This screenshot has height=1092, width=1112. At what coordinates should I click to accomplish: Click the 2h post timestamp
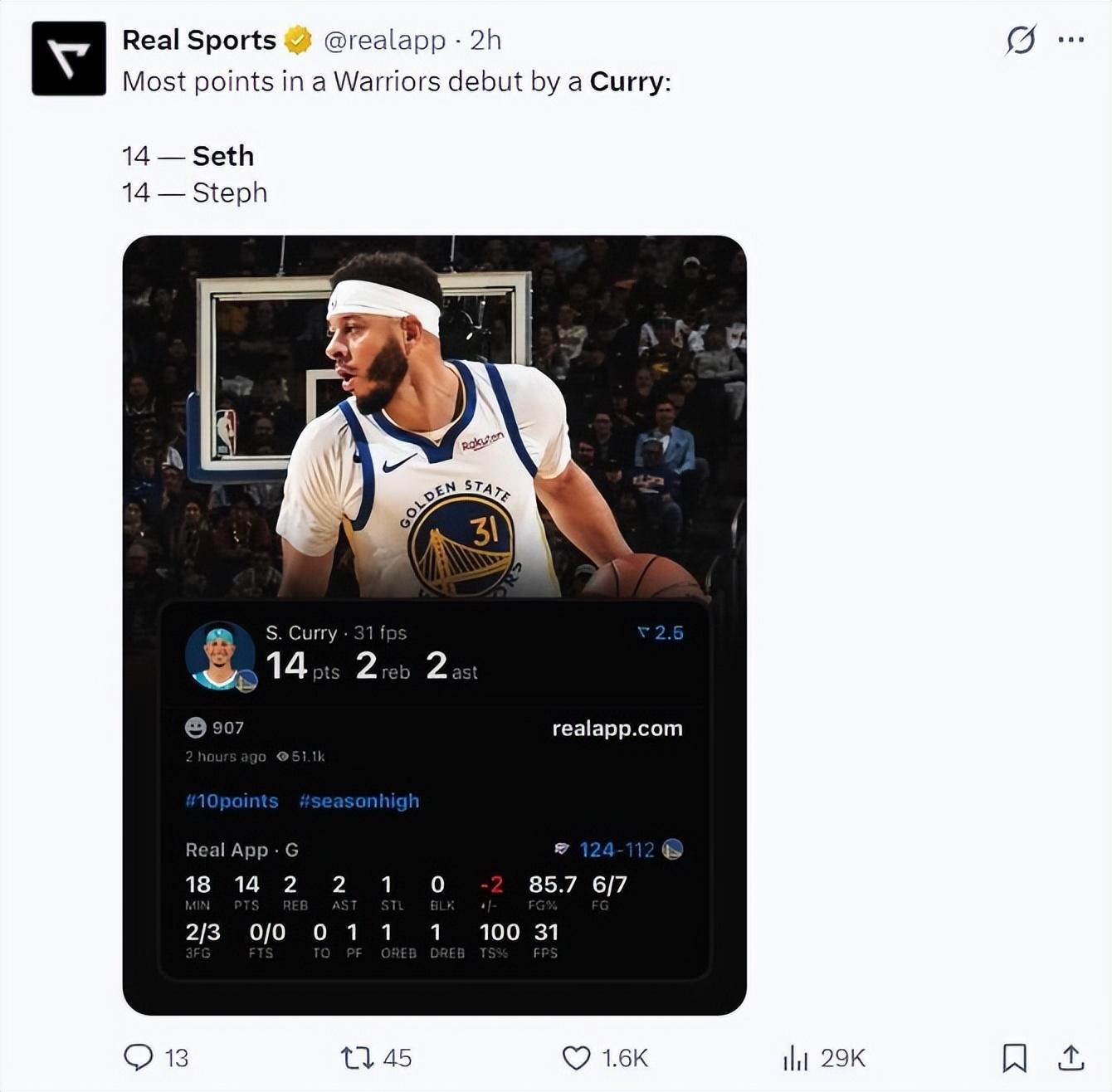tap(485, 40)
